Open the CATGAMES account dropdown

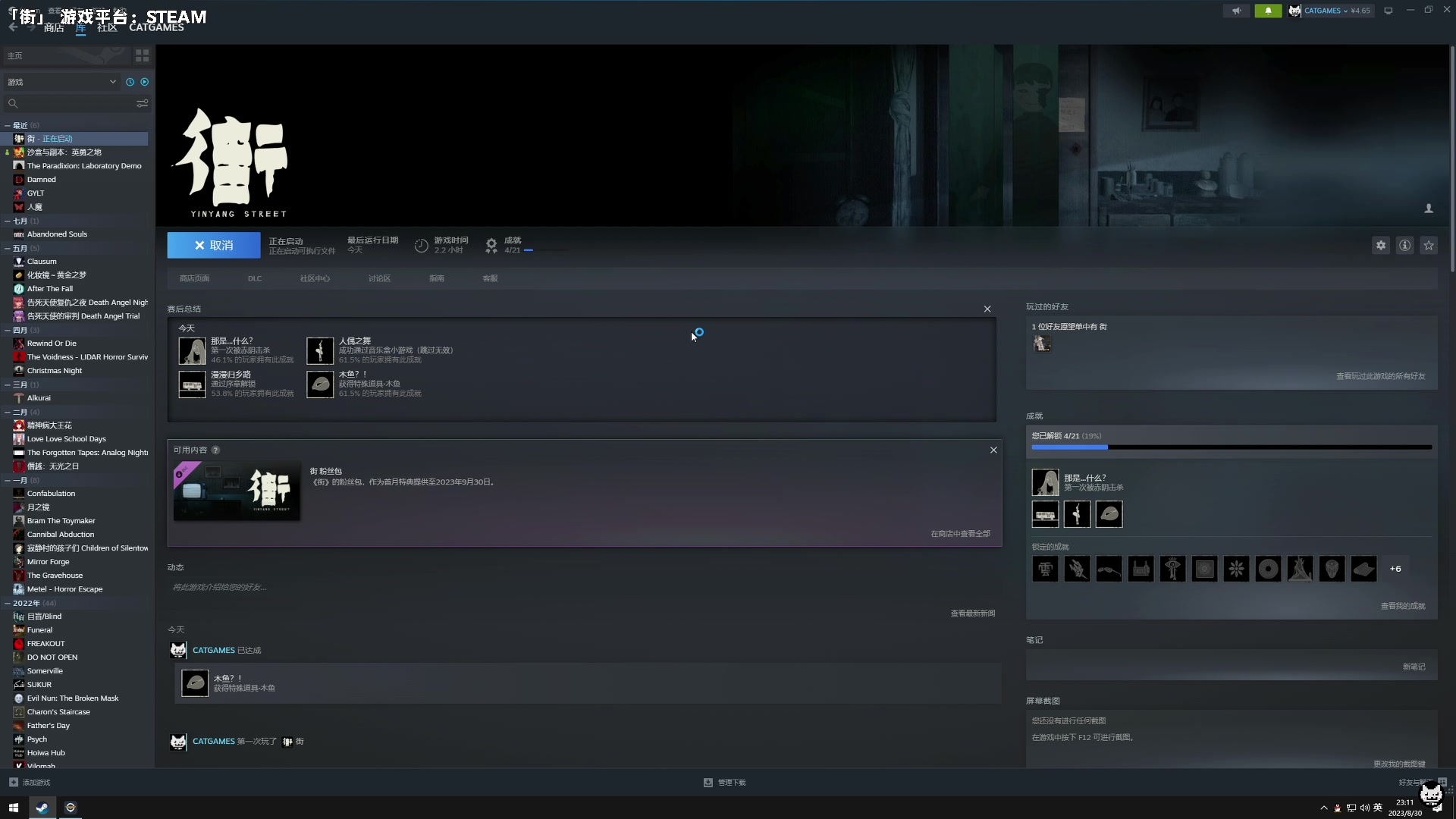click(x=1331, y=11)
